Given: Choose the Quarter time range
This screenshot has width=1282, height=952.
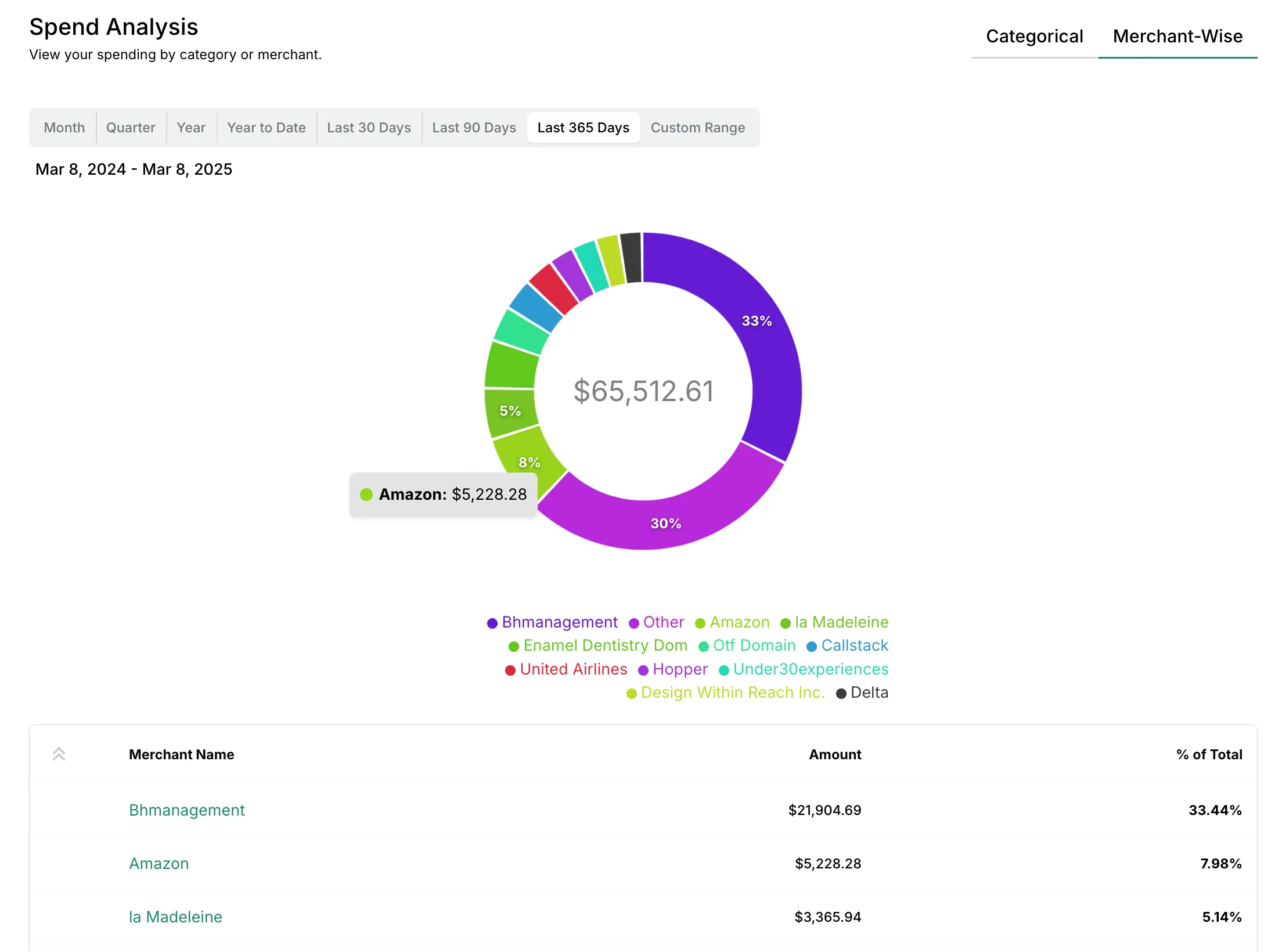Looking at the screenshot, I should 131,128.
